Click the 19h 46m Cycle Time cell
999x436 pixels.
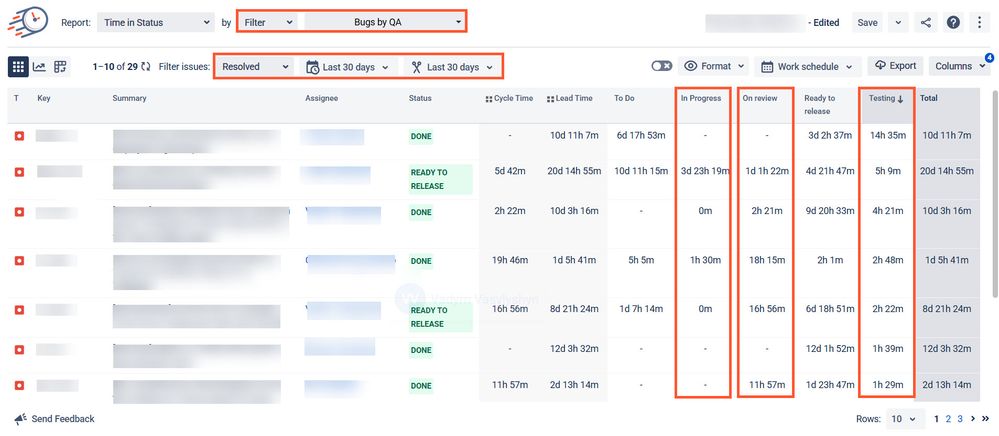[x=510, y=260]
